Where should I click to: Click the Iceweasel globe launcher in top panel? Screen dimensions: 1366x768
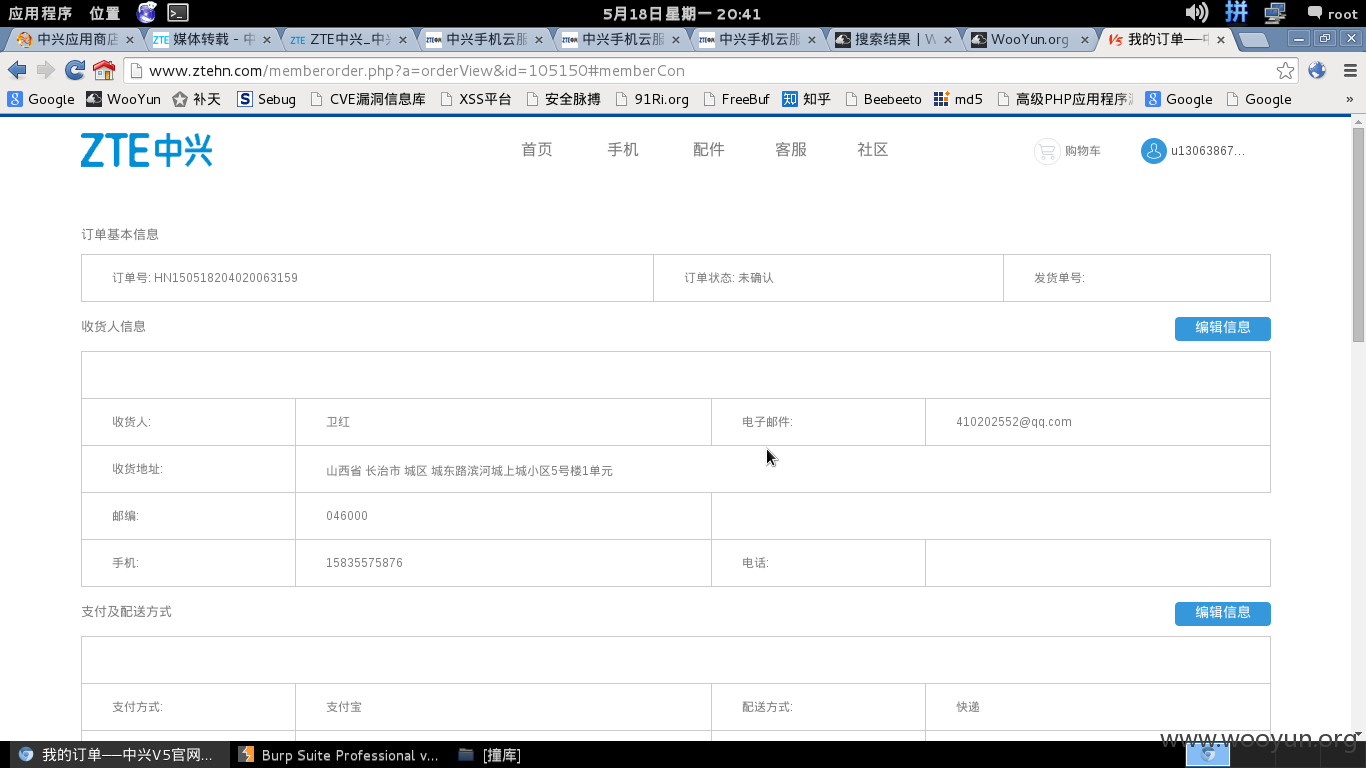[x=147, y=13]
